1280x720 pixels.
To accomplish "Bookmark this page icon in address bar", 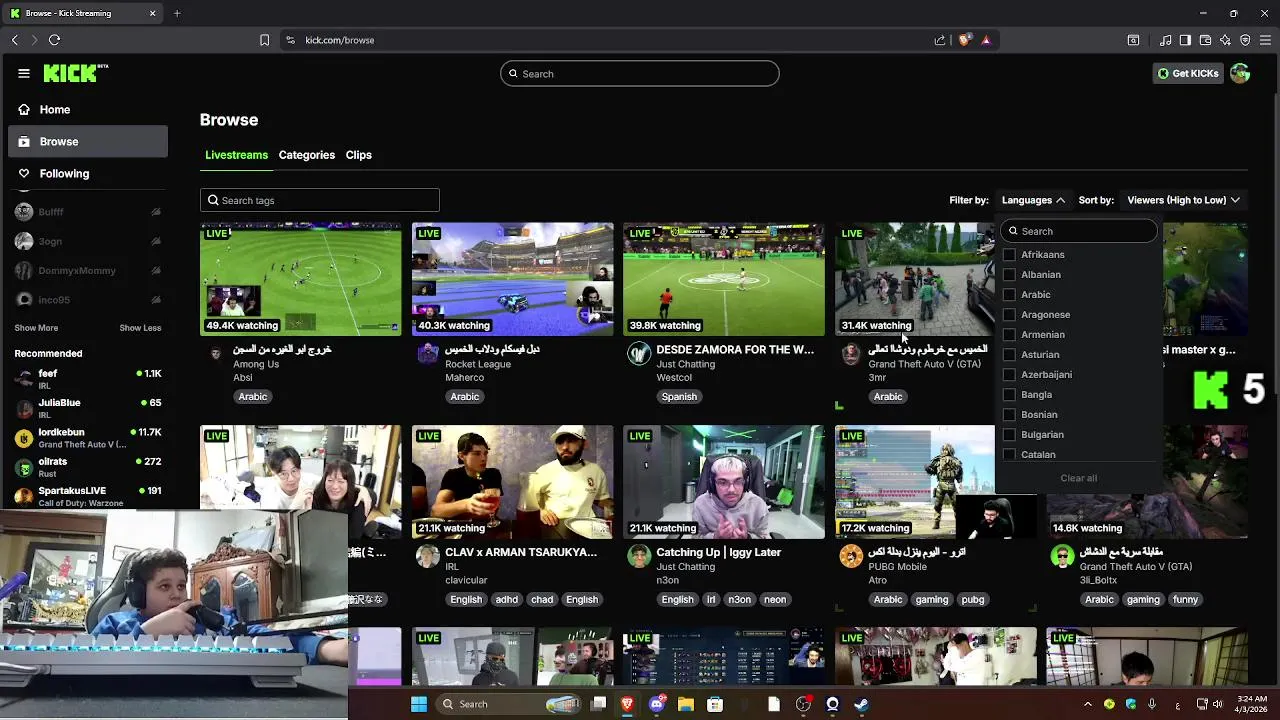I will (264, 40).
